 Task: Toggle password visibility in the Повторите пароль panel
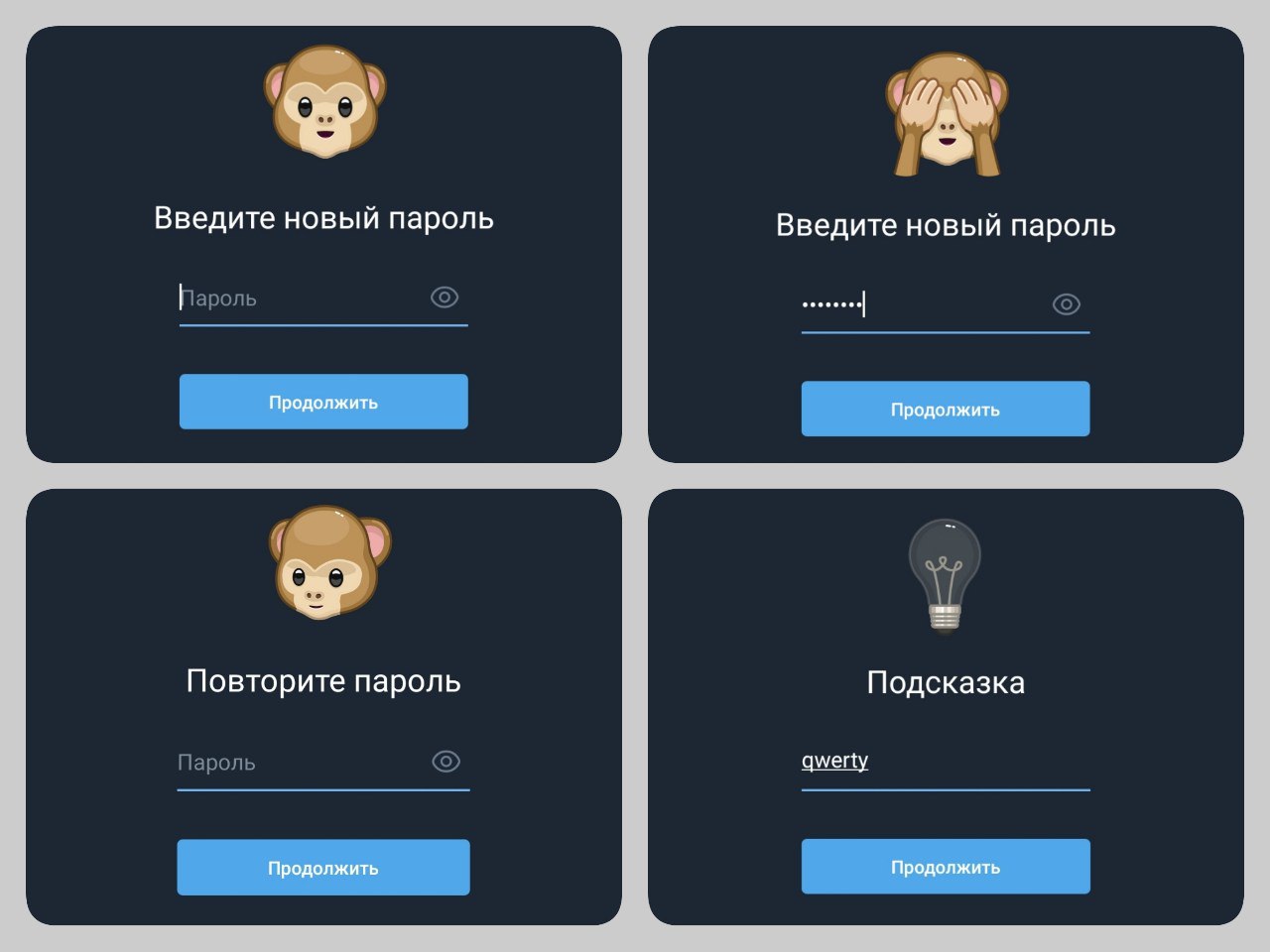(446, 761)
